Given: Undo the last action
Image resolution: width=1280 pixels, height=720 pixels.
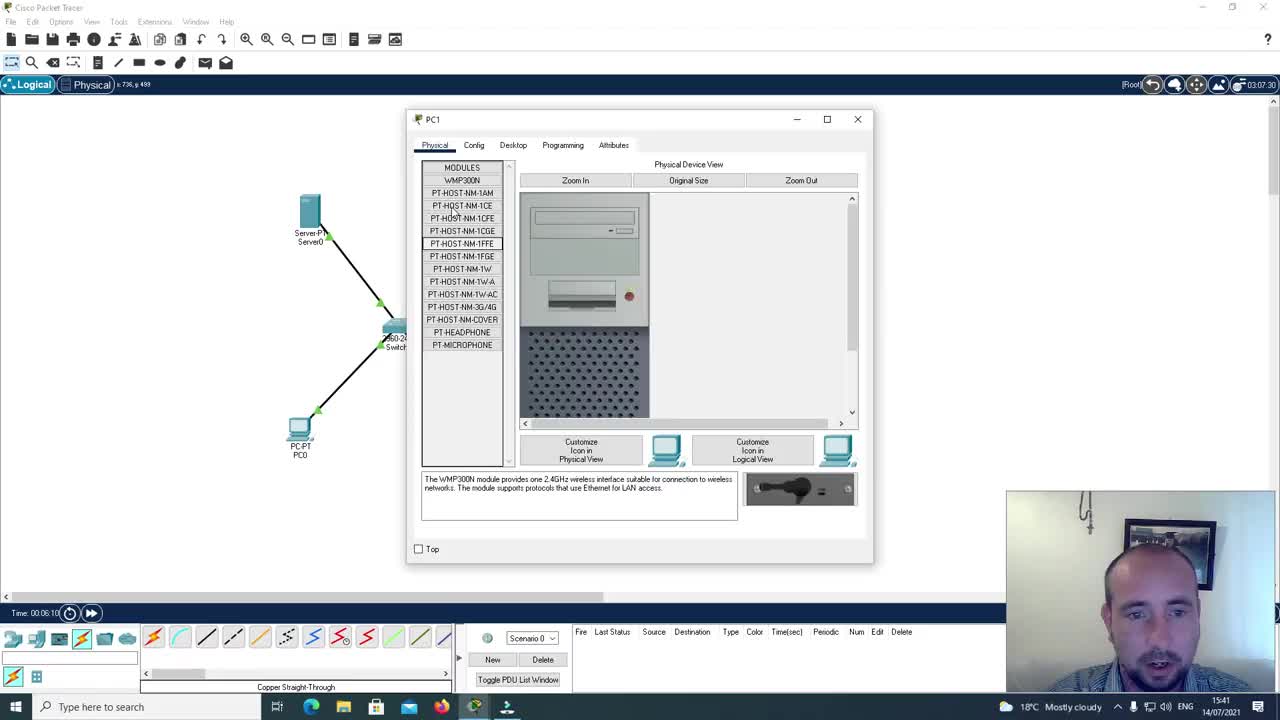Looking at the screenshot, I should coord(201,39).
